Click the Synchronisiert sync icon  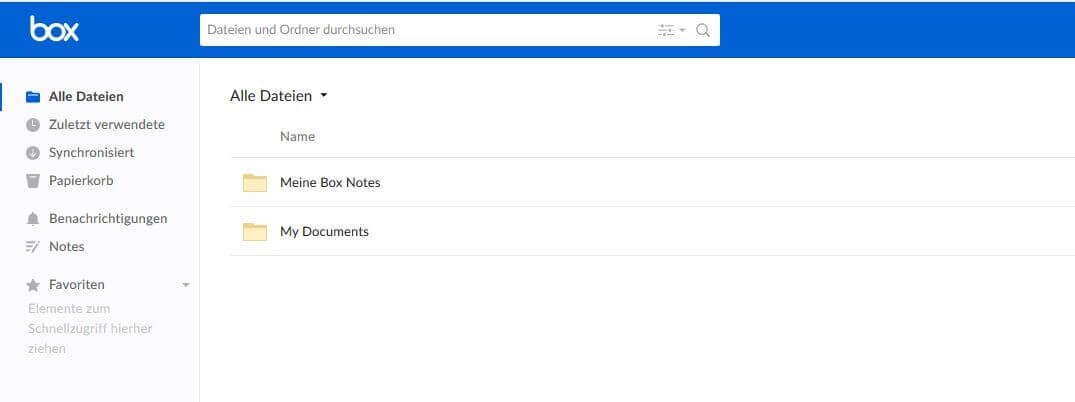point(32,153)
